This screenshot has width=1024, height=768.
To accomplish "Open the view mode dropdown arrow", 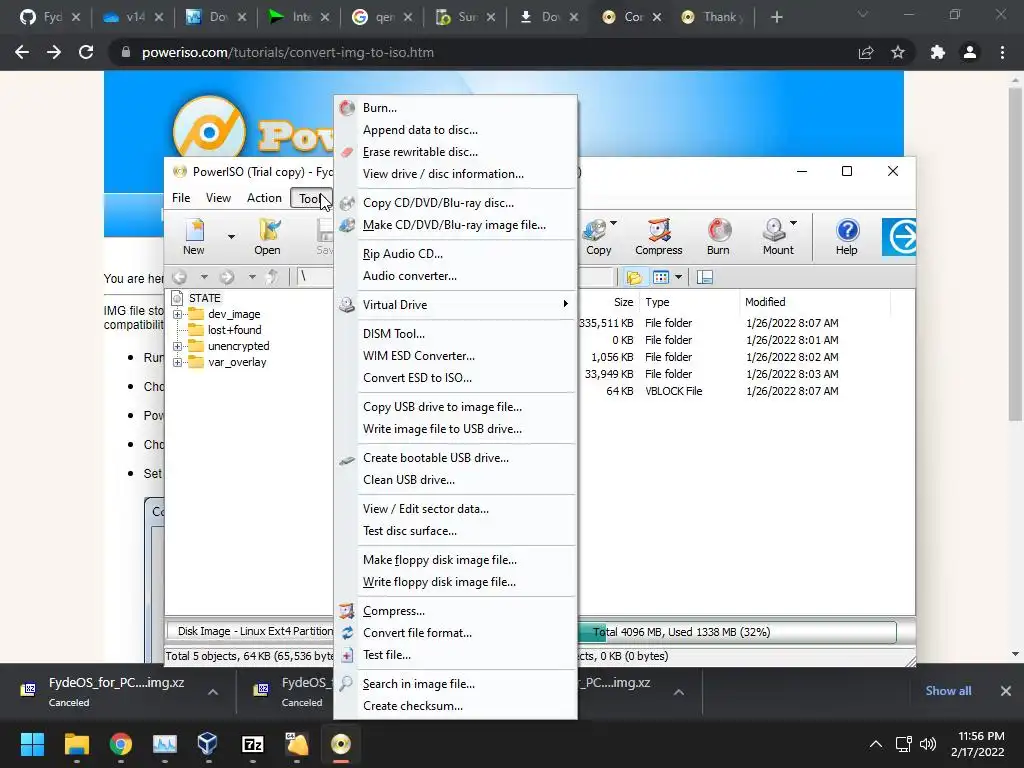I will point(679,278).
